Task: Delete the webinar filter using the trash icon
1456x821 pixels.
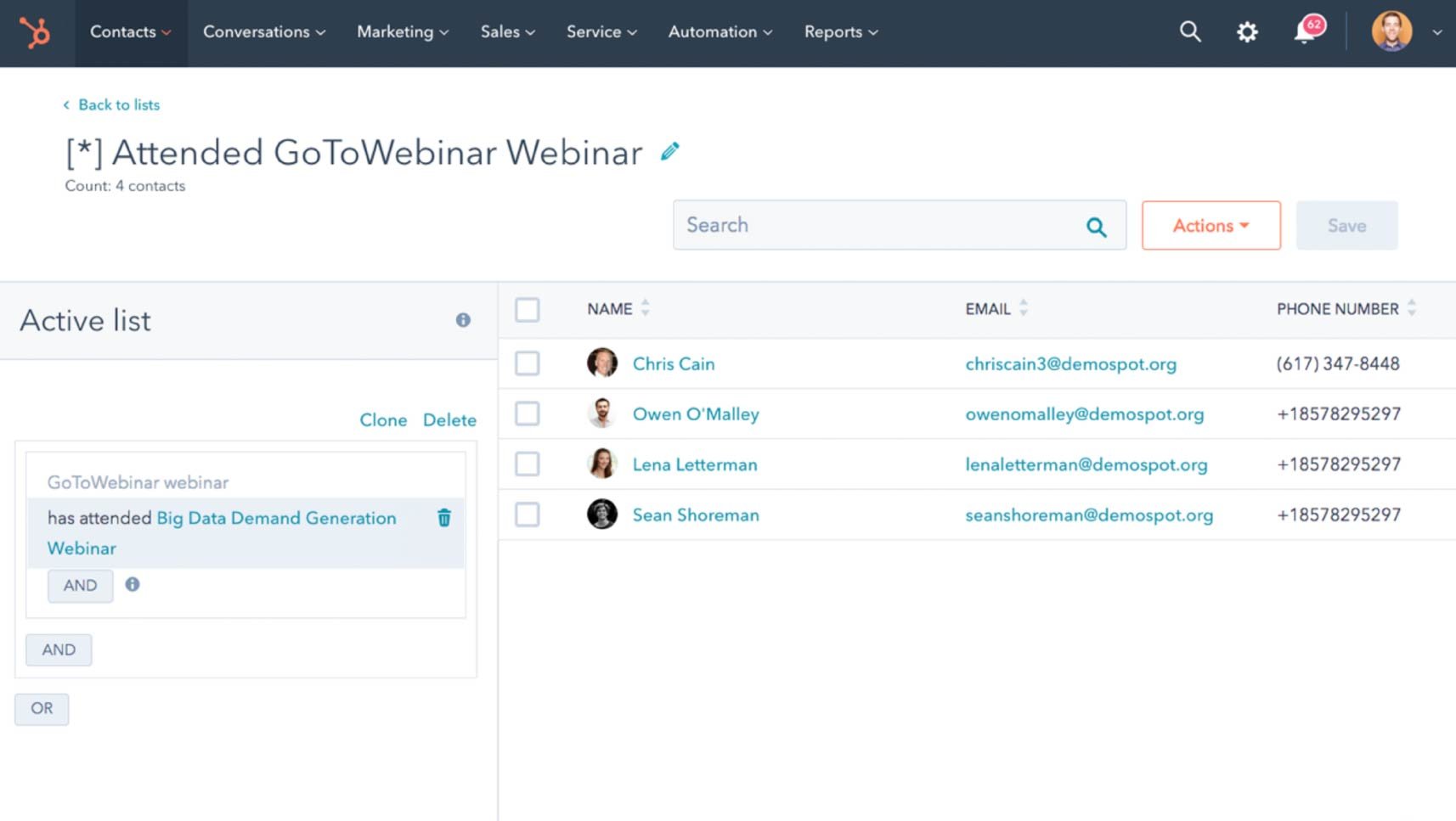Action: [x=444, y=518]
